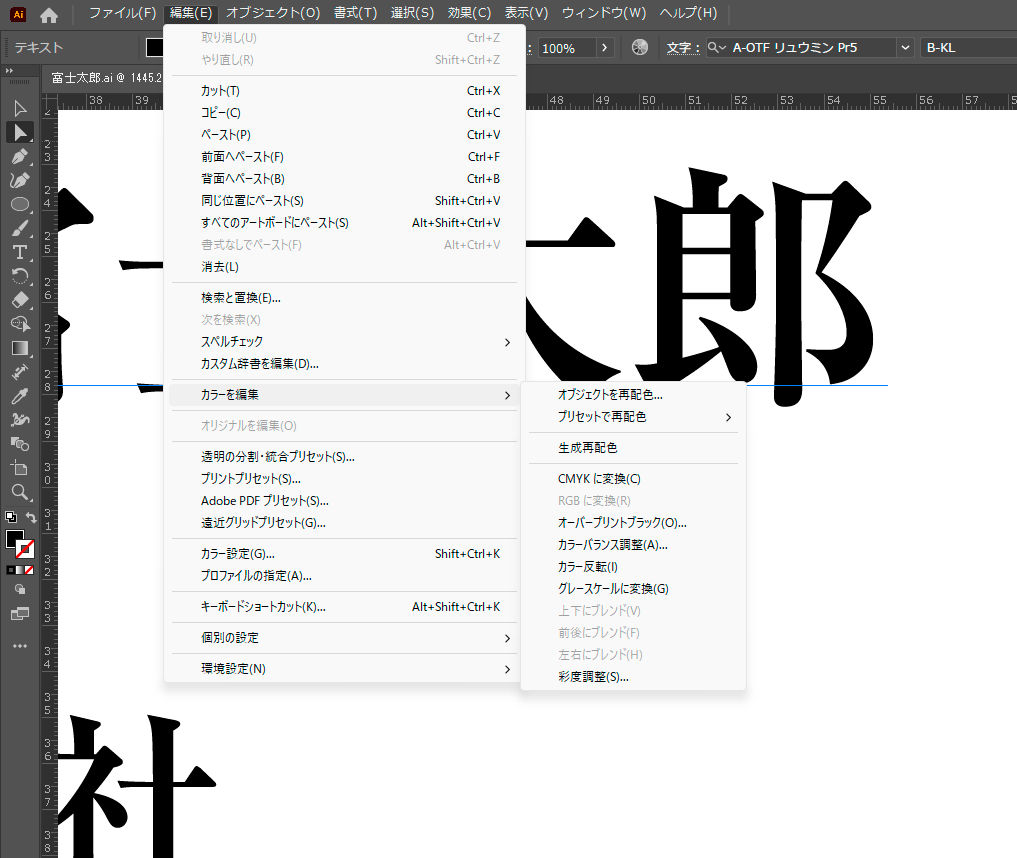Click the Stroke none box in toolbar
This screenshot has width=1017, height=858.
[x=25, y=549]
